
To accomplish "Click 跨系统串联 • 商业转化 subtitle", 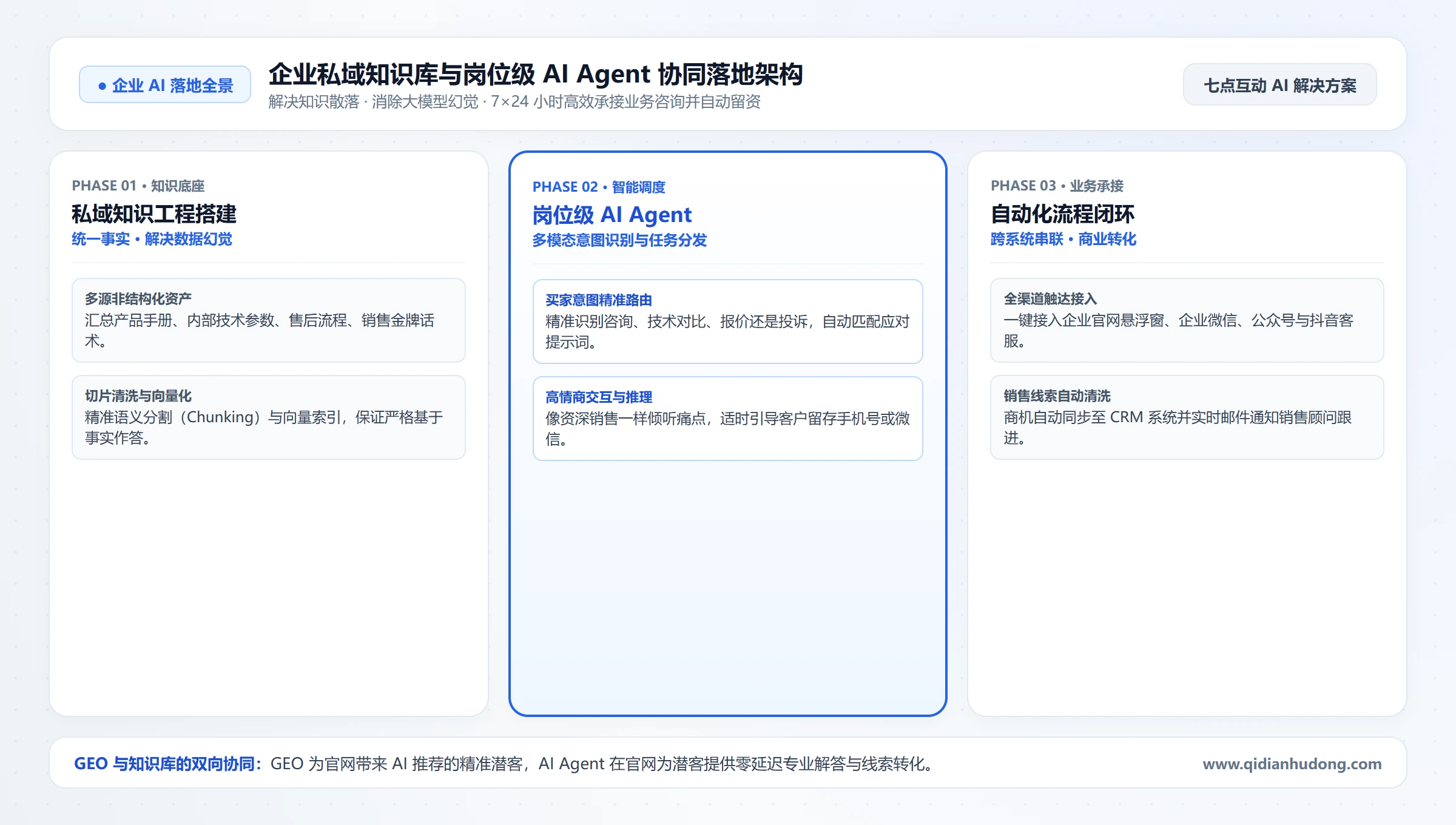I will 1063,239.
